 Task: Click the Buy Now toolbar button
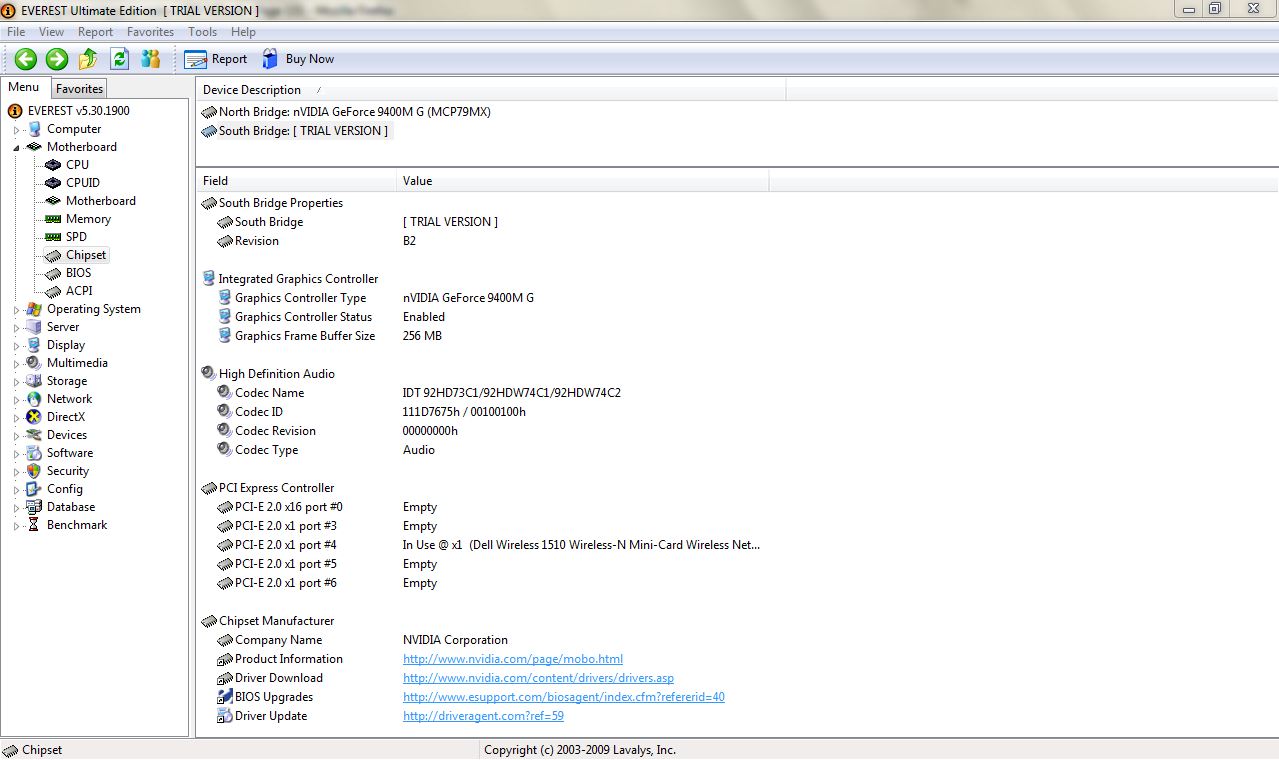point(298,59)
